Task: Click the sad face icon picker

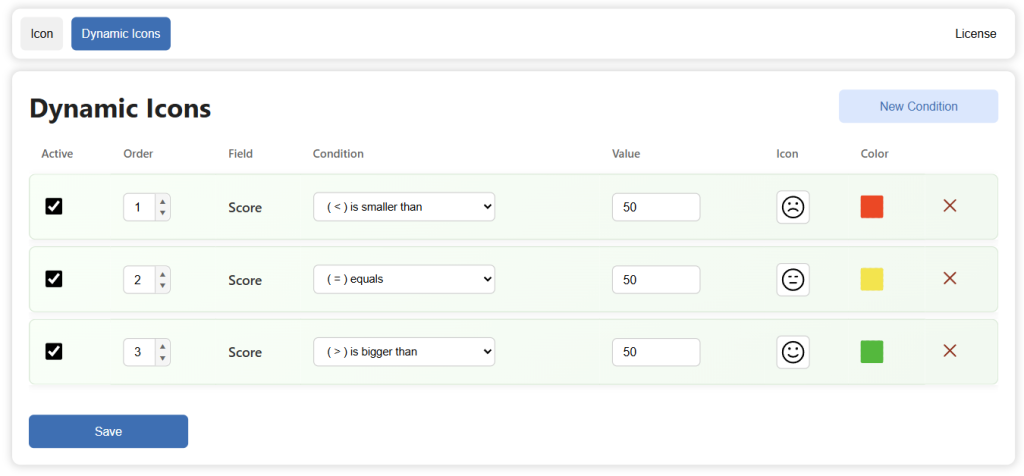Action: (793, 207)
